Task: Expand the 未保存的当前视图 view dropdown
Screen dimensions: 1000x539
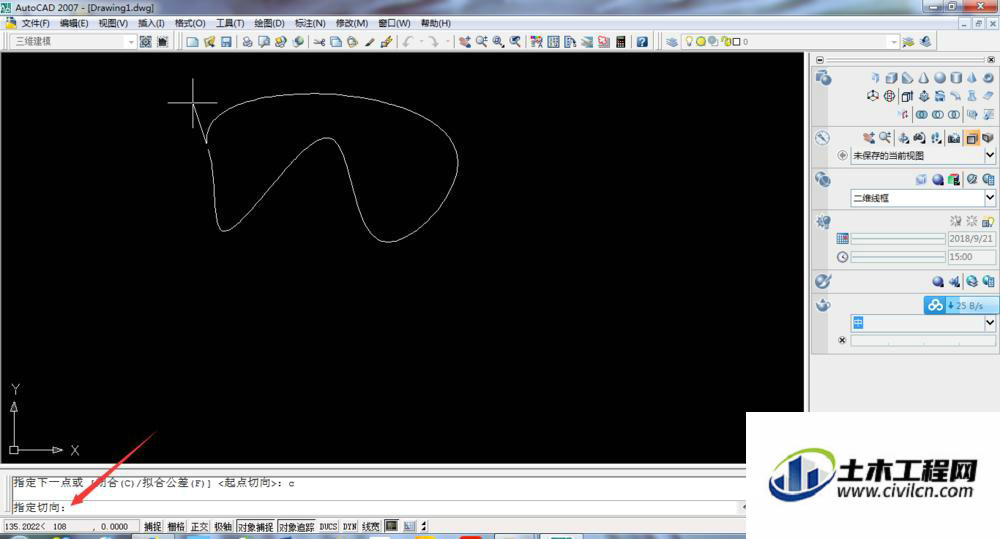Action: [989, 155]
